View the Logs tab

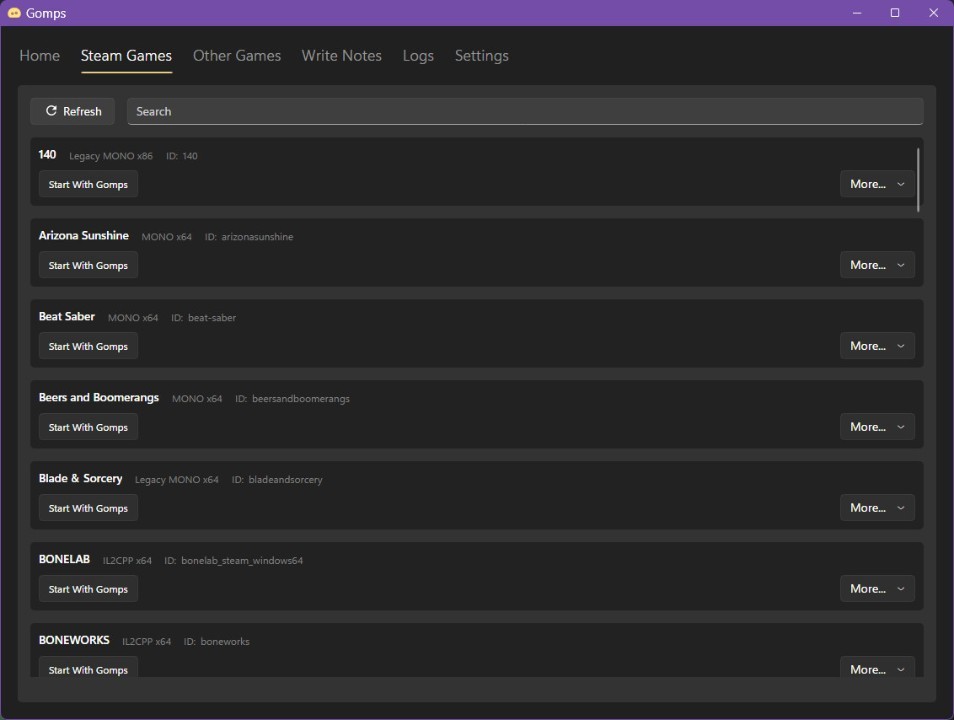(418, 56)
